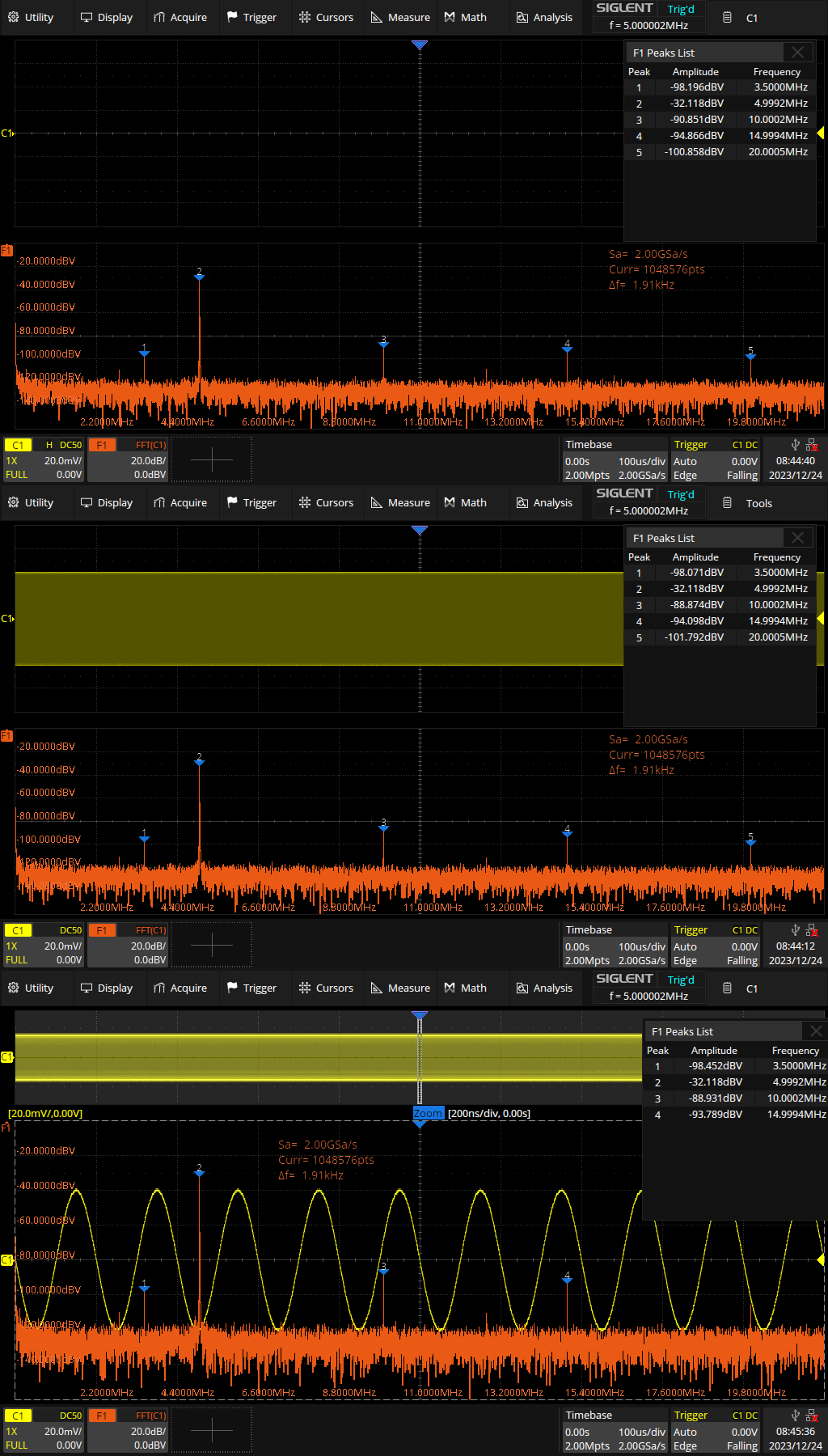Screen dimensions: 828x1456
Task: Select peak row with amplitude -101.792dBV
Action: pos(719,637)
